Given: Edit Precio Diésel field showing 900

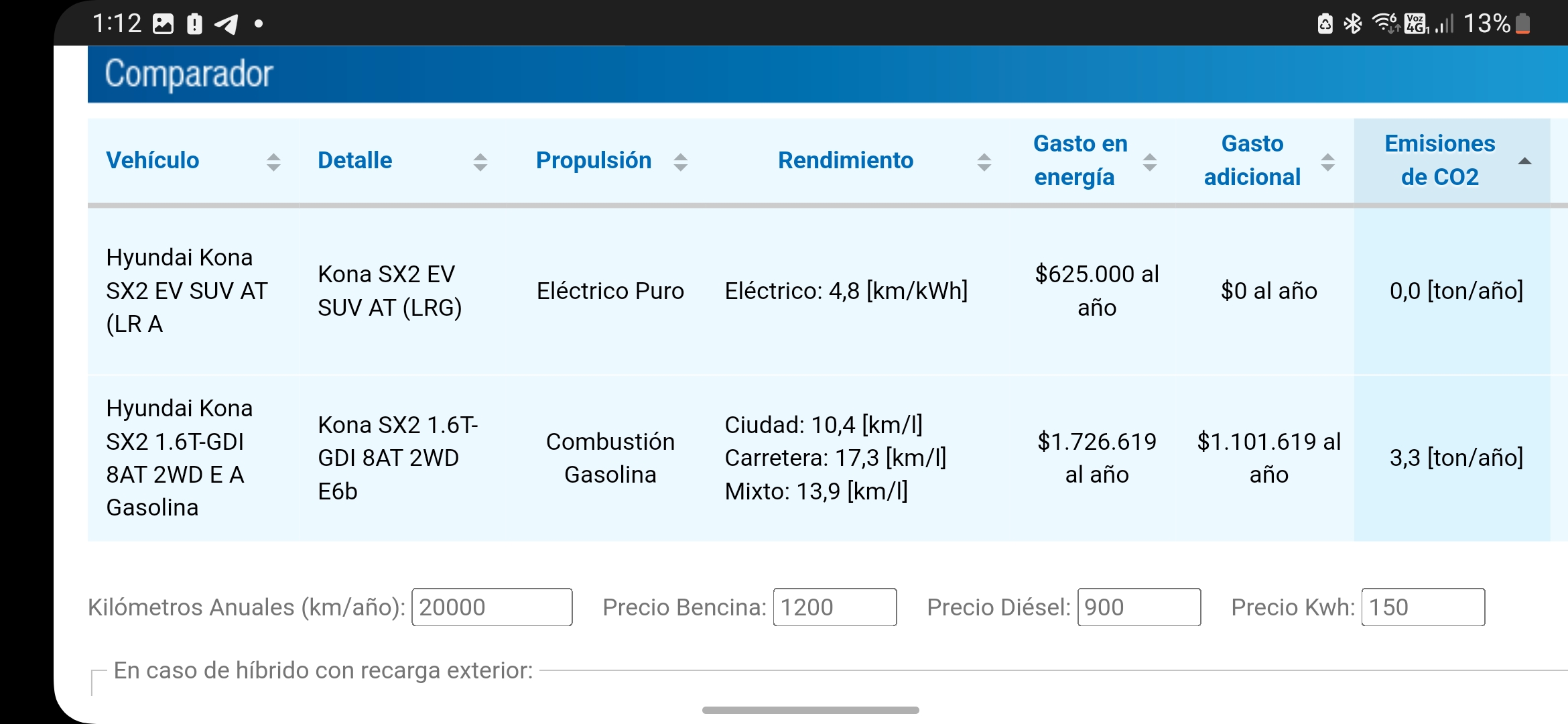Looking at the screenshot, I should [1139, 607].
